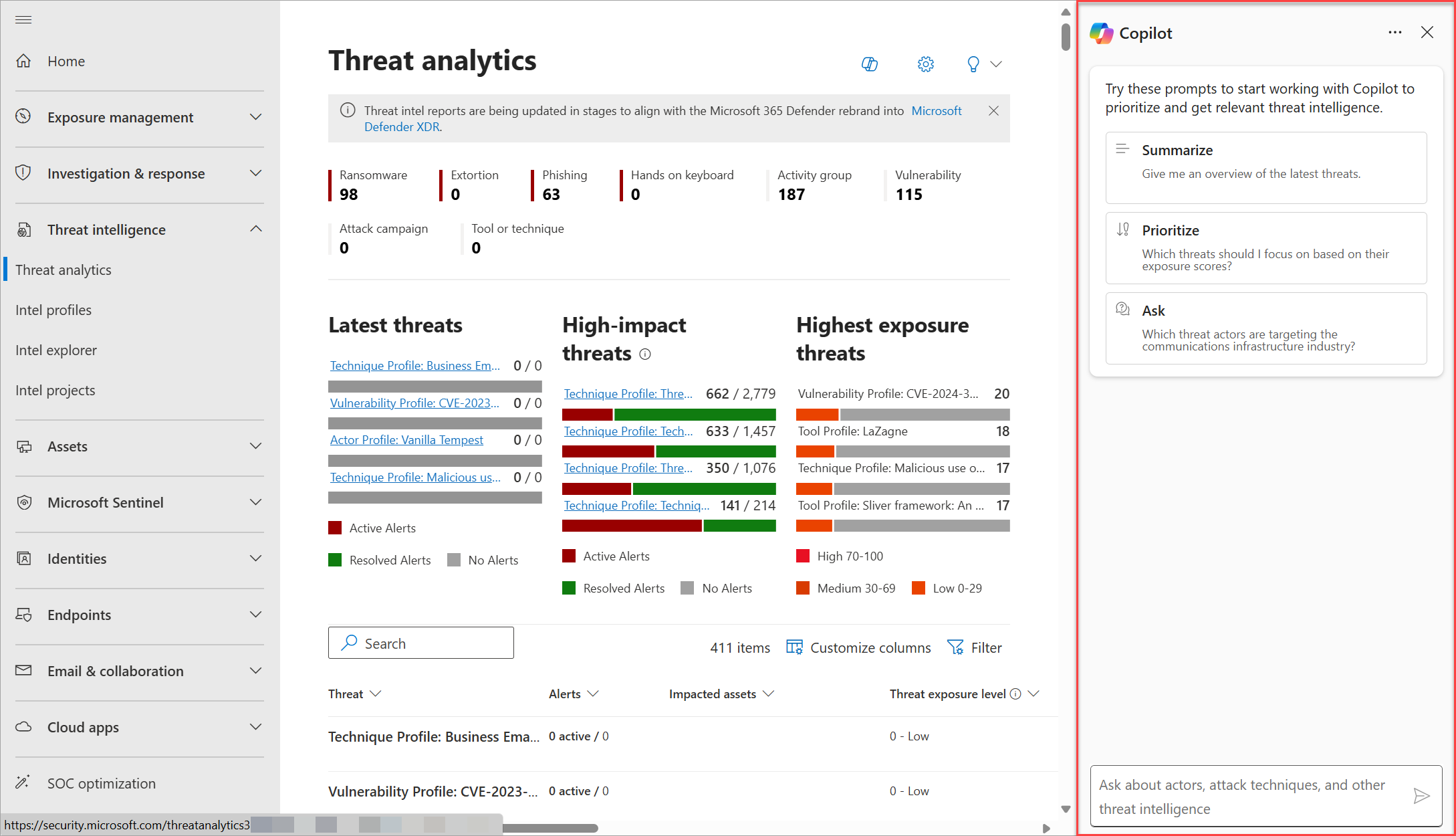Click info icon next to High-impact threats
The height and width of the screenshot is (836, 1456).
point(645,354)
